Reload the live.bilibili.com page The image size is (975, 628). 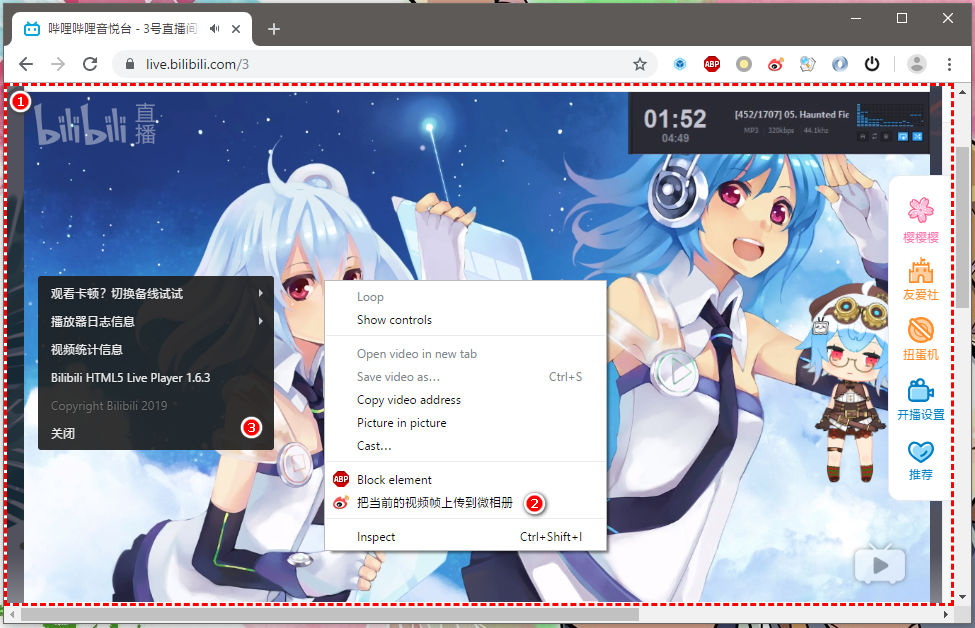click(x=90, y=64)
